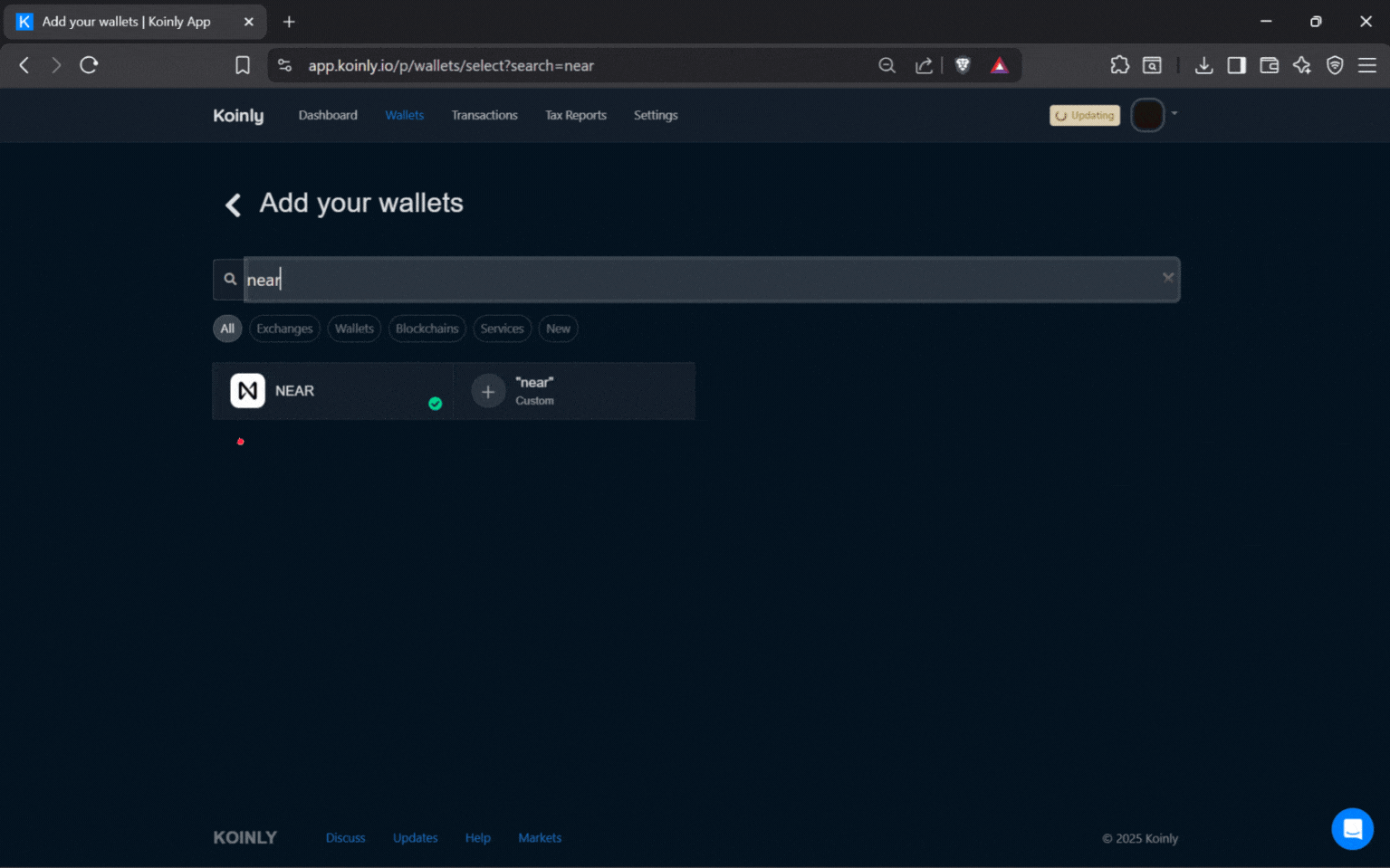The width and height of the screenshot is (1390, 868).
Task: Open the browser extensions icon
Action: (x=1119, y=64)
